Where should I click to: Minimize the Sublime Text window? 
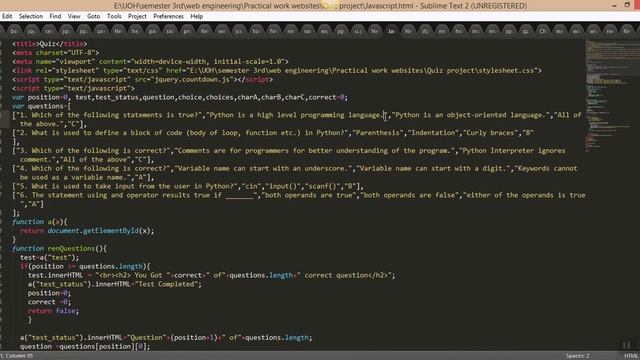click(614, 5)
